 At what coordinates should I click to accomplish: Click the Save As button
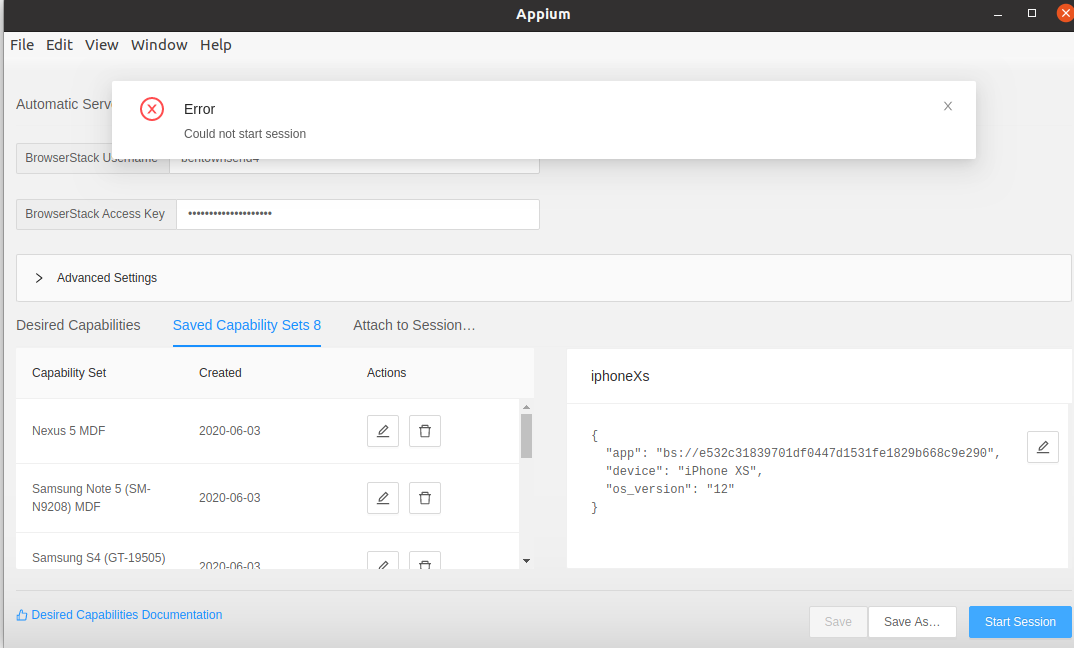tap(912, 622)
